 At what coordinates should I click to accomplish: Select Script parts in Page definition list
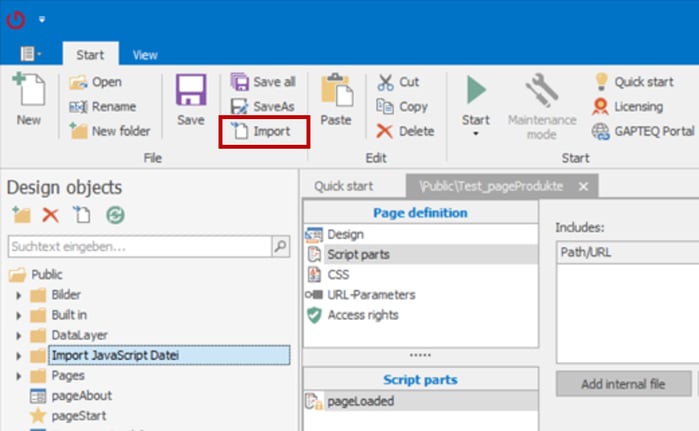(421, 254)
